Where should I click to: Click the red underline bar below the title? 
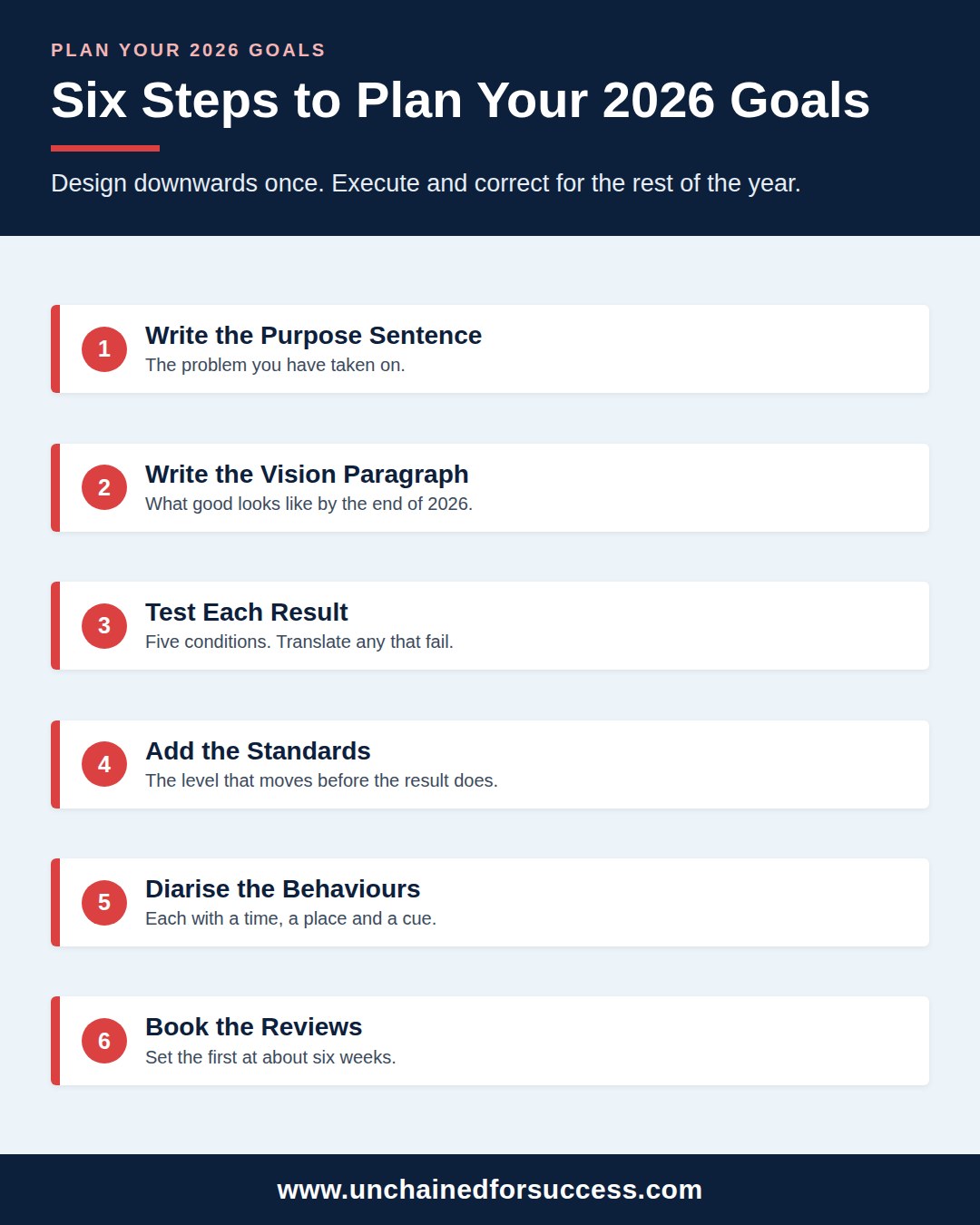(x=105, y=148)
